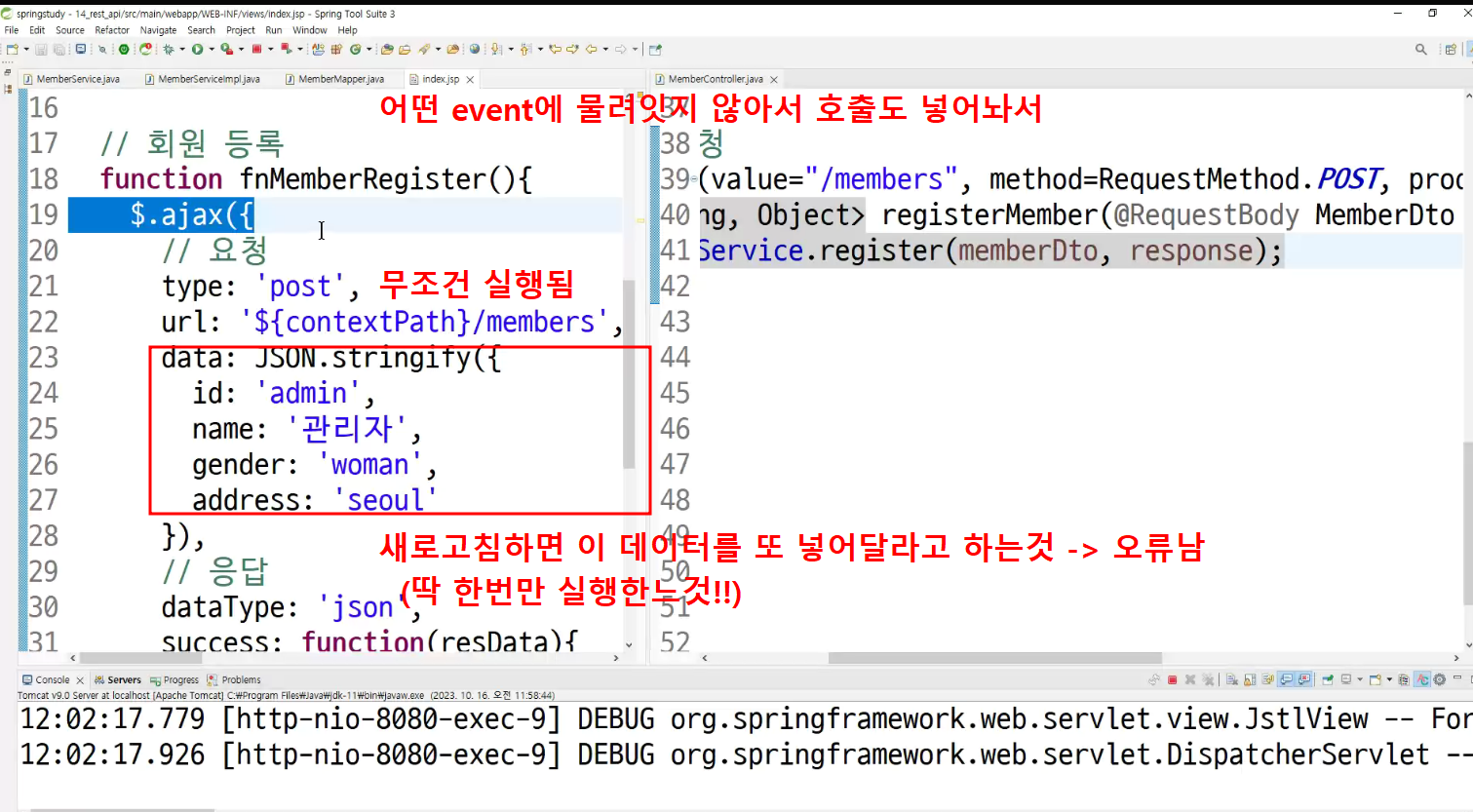Viewport: 1473px width, 812px height.
Task: Switch to the Servers view tab
Action: pyautogui.click(x=117, y=679)
